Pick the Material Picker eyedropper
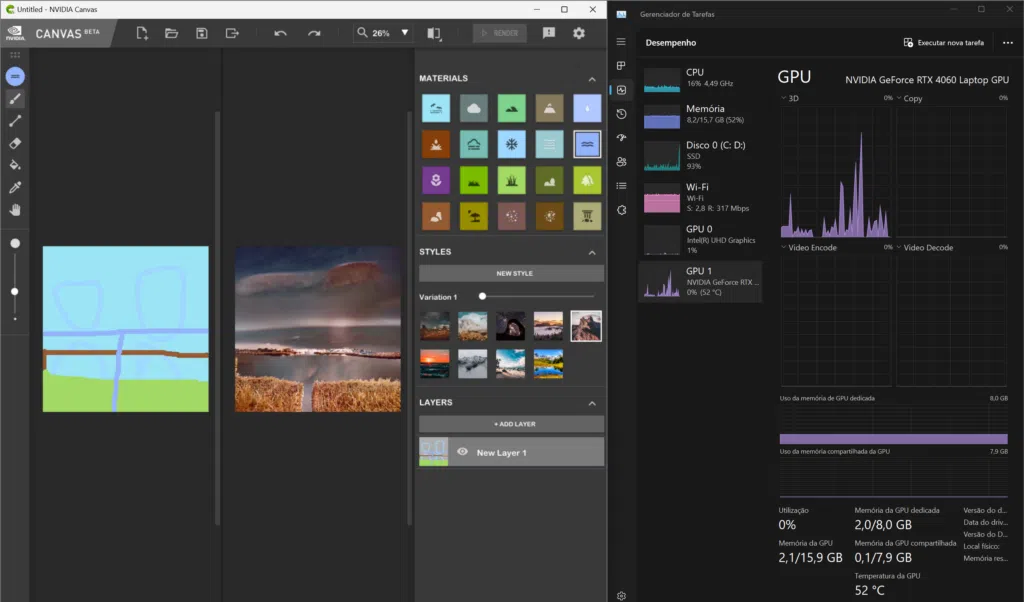Viewport: 1024px width, 602px height. tap(14, 188)
